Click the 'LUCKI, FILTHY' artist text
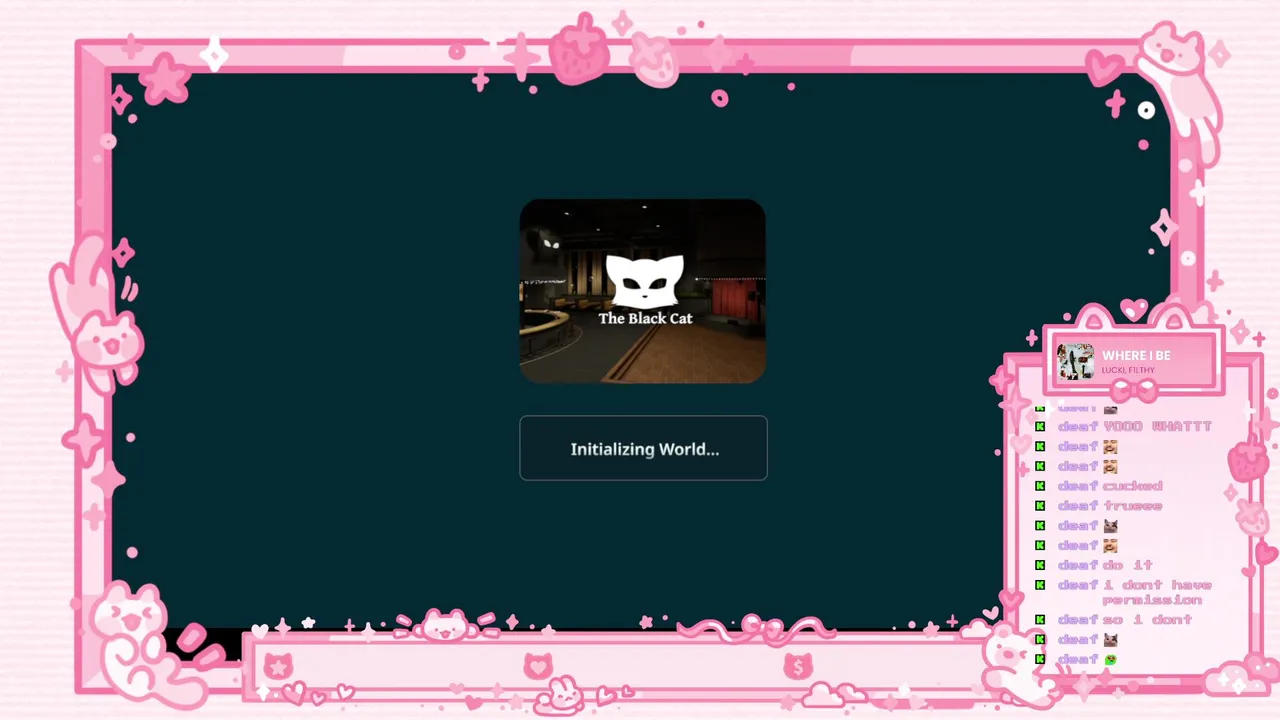 [x=1128, y=370]
